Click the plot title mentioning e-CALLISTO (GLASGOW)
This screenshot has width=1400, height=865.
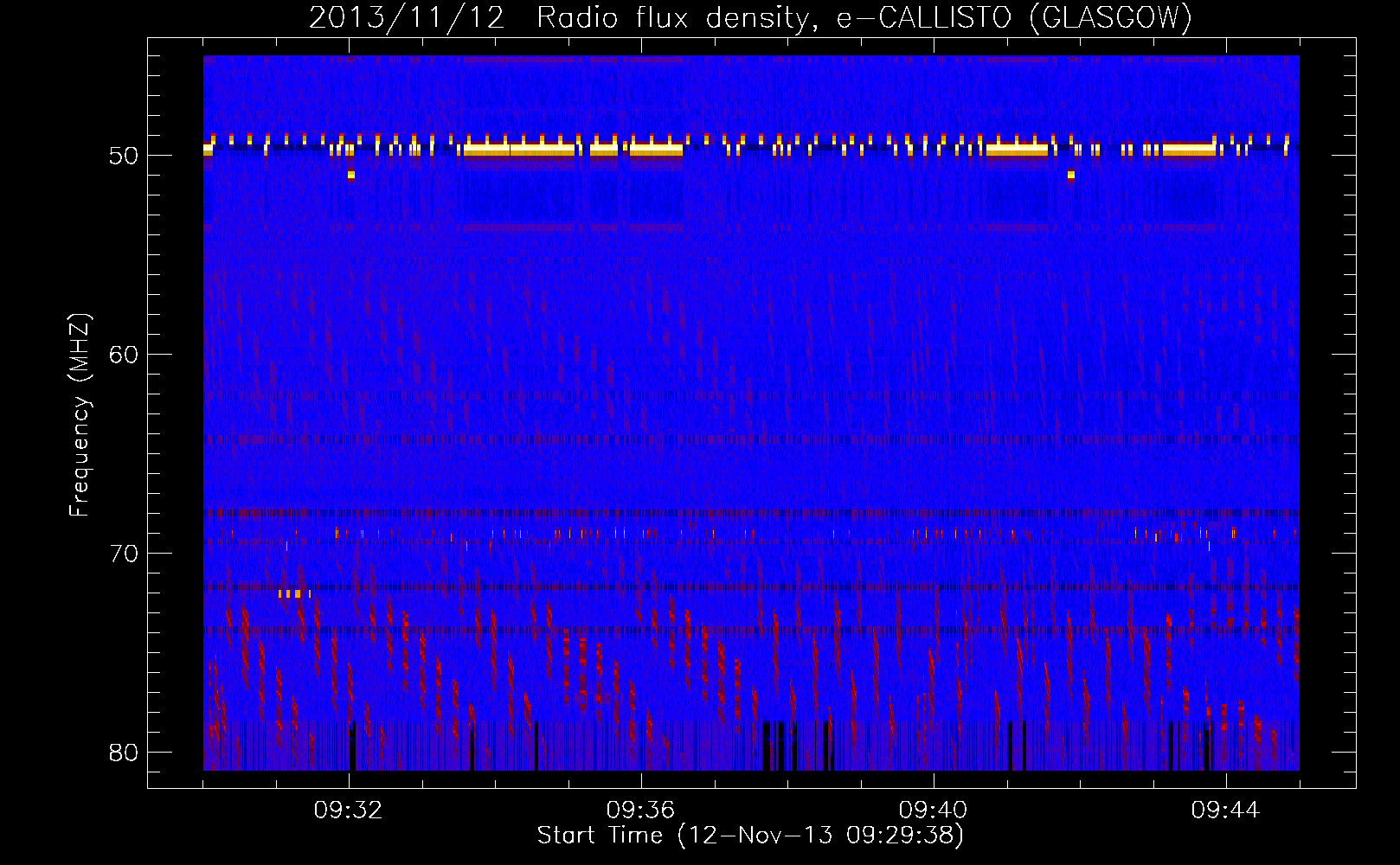click(x=751, y=17)
